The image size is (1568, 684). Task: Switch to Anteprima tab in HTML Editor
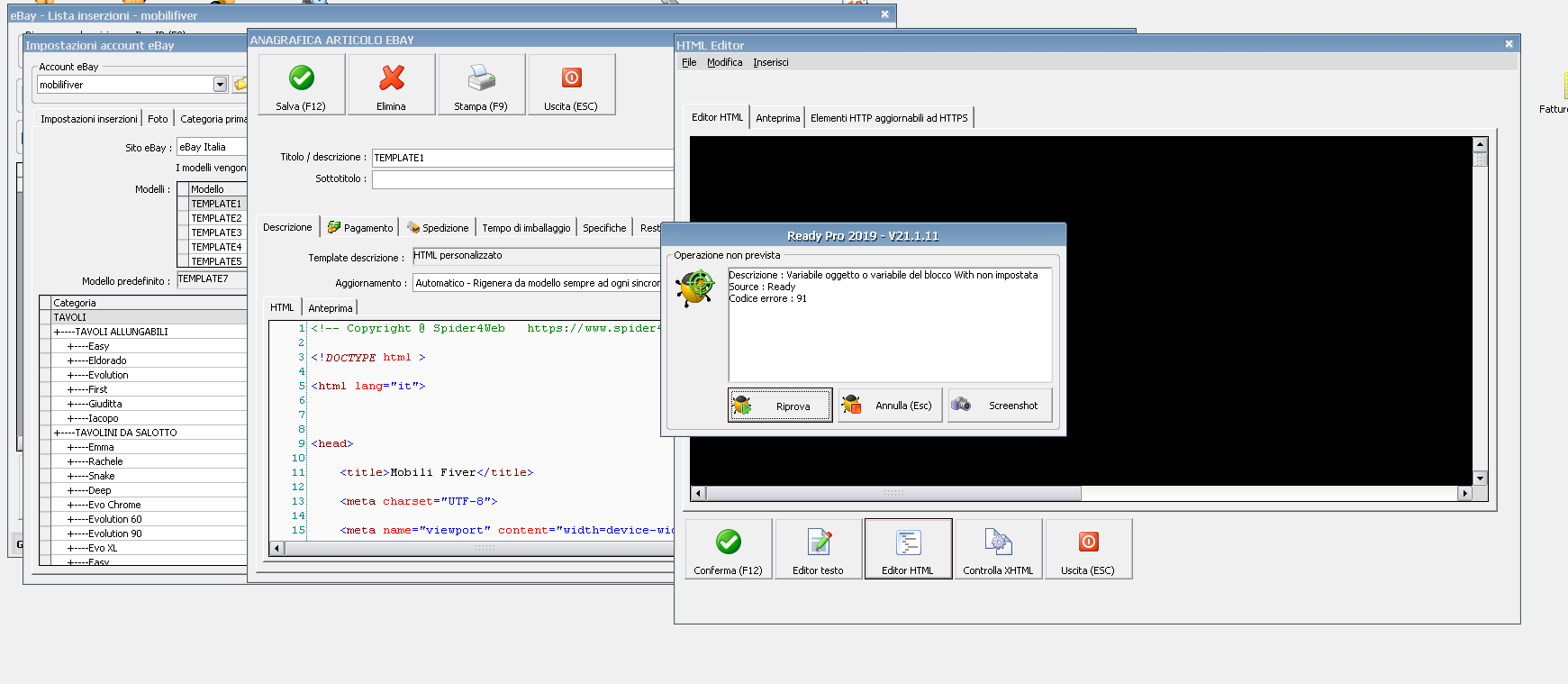click(x=778, y=118)
